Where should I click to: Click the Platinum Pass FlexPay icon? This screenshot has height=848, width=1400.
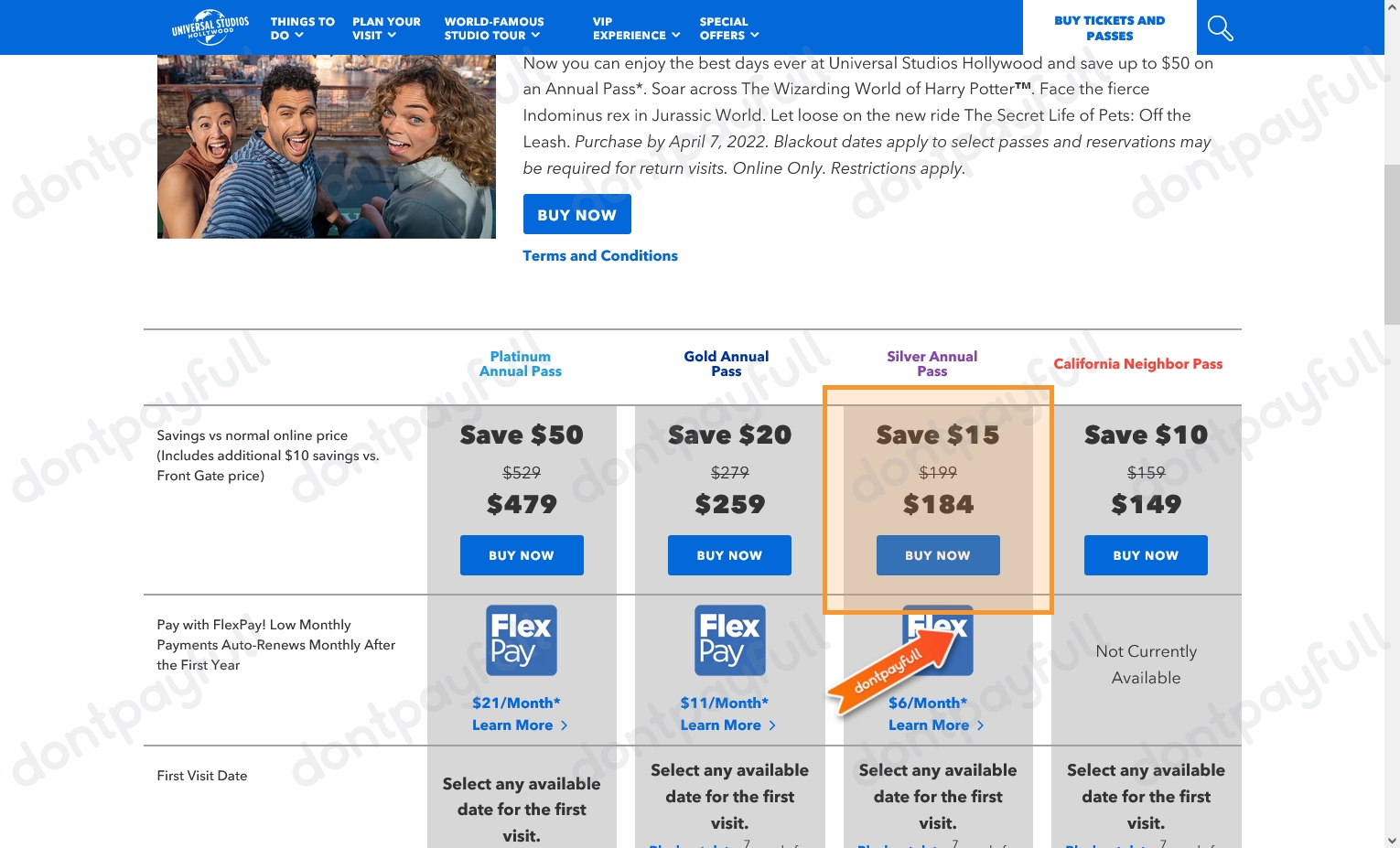(521, 640)
